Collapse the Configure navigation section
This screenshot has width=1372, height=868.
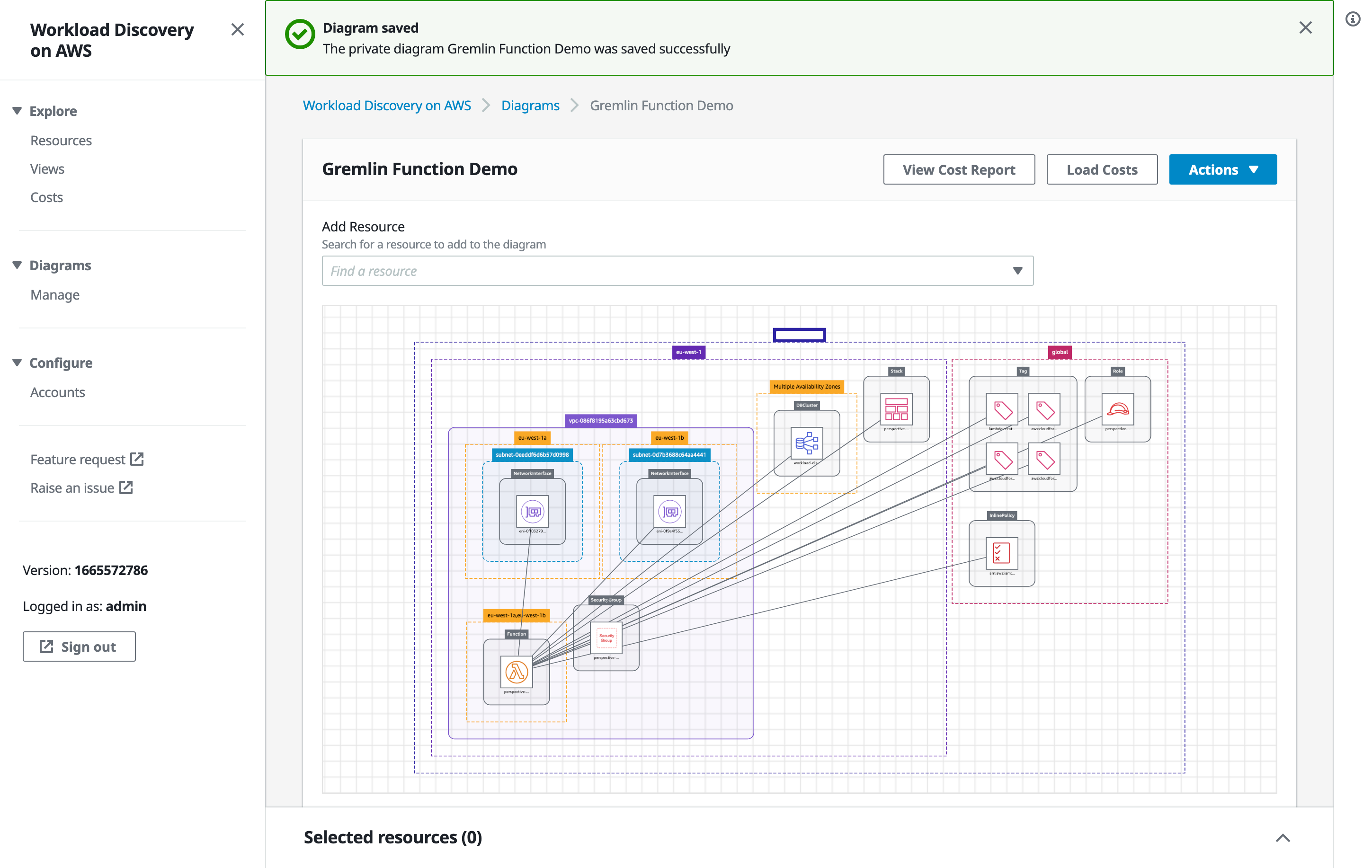[17, 363]
